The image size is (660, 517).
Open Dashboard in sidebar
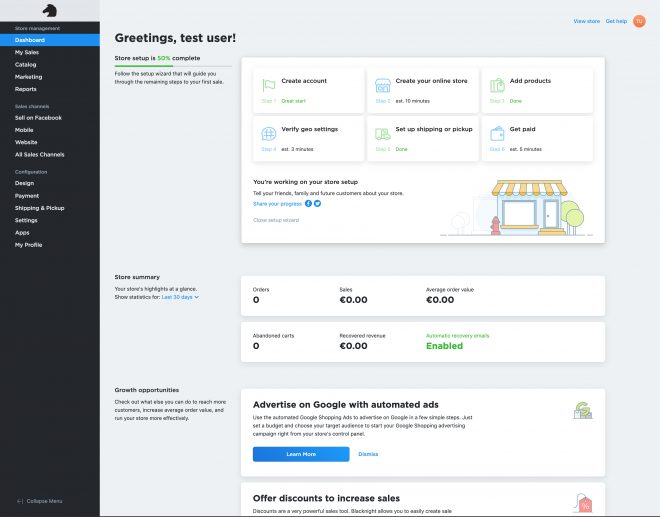coord(50,40)
